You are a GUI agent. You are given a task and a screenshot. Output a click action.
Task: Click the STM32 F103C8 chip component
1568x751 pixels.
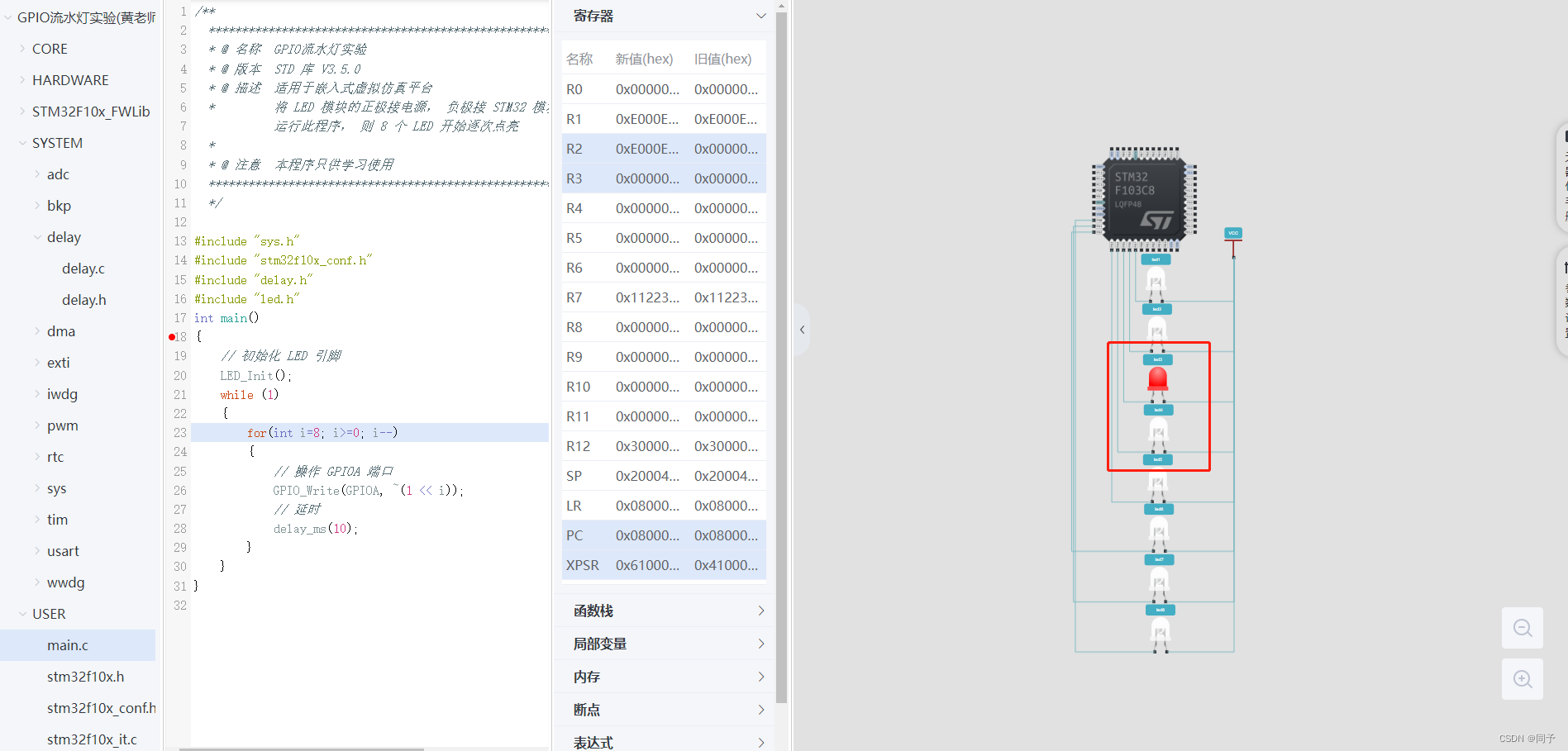tap(1144, 199)
